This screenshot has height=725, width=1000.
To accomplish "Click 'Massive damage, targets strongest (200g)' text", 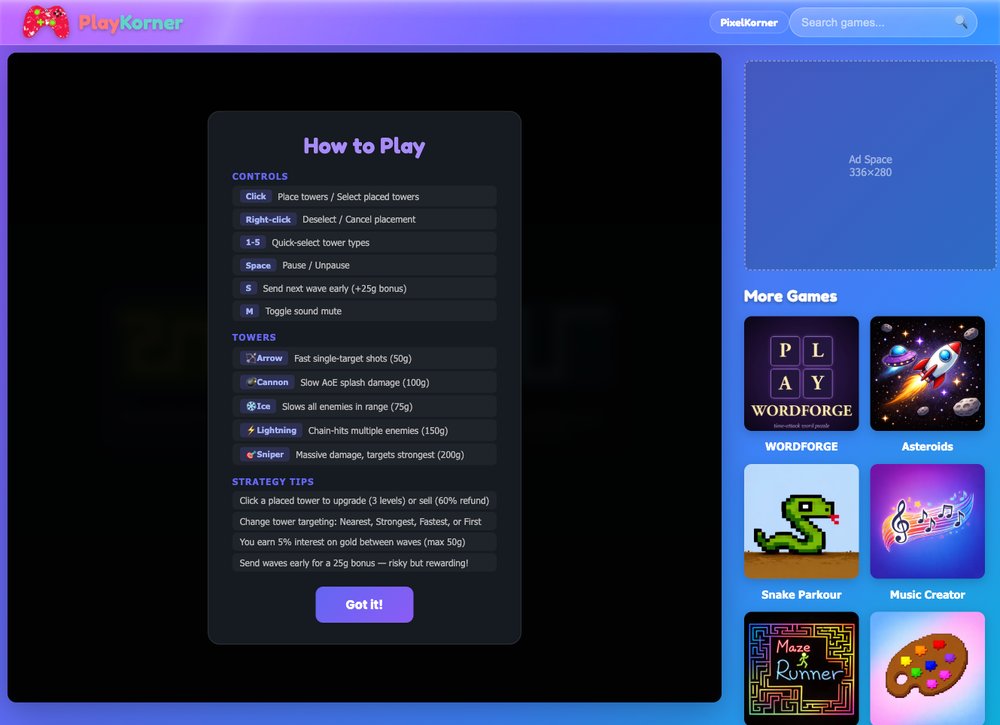I will [x=379, y=455].
